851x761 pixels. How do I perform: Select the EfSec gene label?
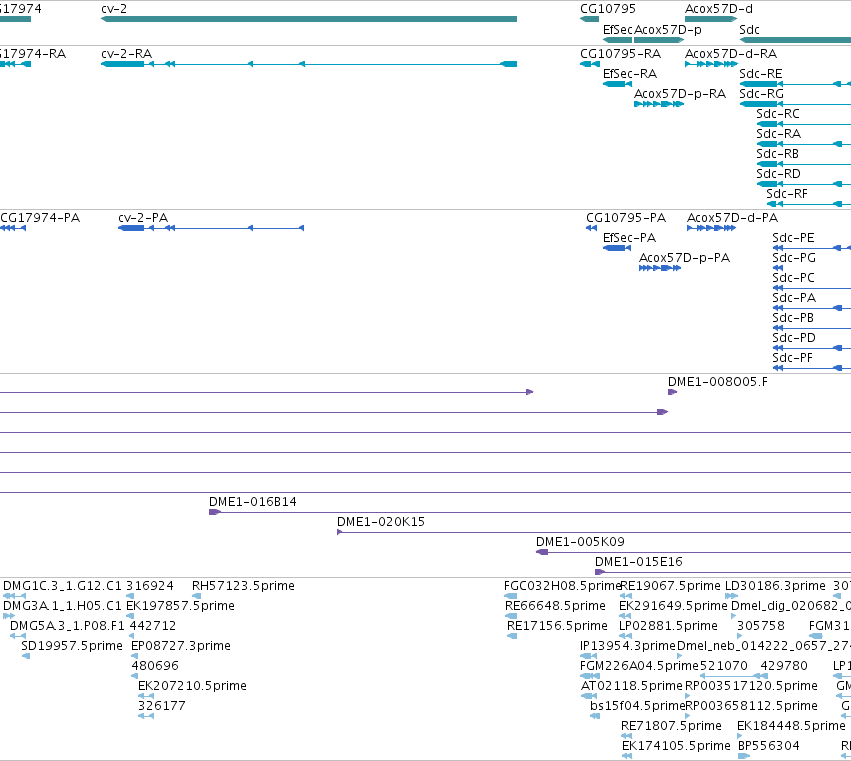pyautogui.click(x=618, y=30)
